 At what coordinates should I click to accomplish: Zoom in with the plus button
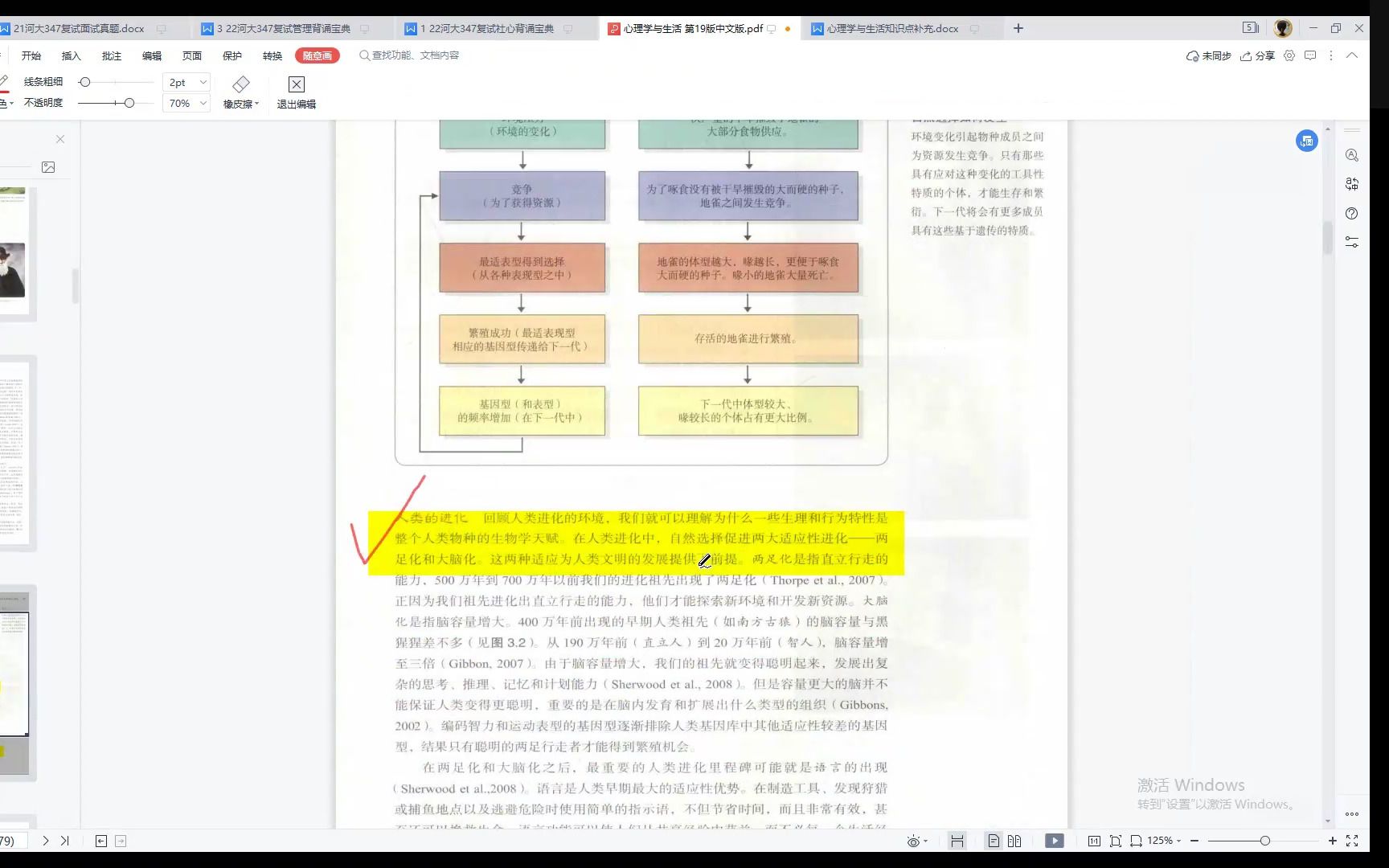coord(1333,841)
